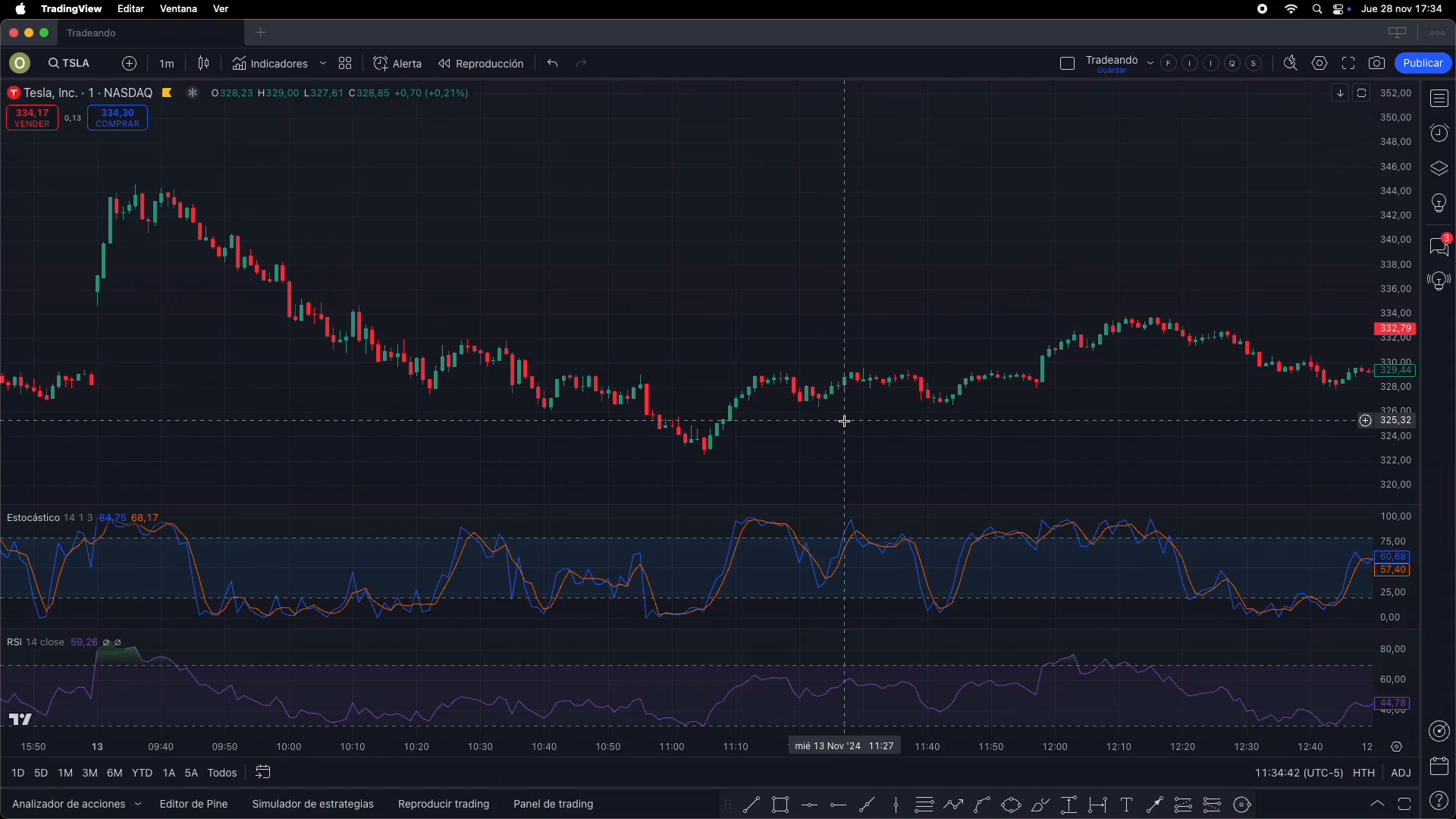Choose the arrow marker tool

pos(1155,805)
